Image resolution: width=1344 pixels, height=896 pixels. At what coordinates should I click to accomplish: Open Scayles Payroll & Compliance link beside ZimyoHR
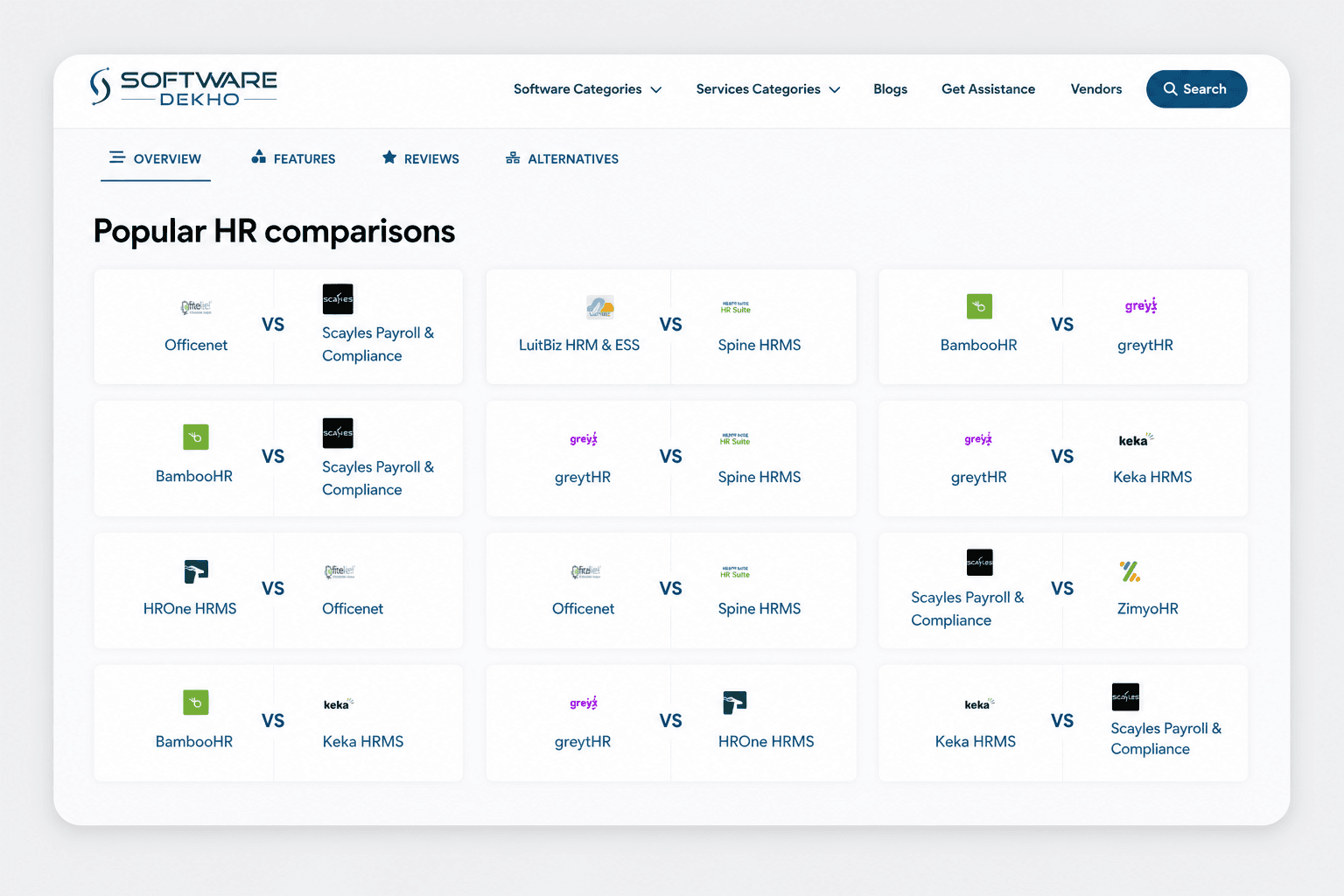pyautogui.click(x=968, y=608)
